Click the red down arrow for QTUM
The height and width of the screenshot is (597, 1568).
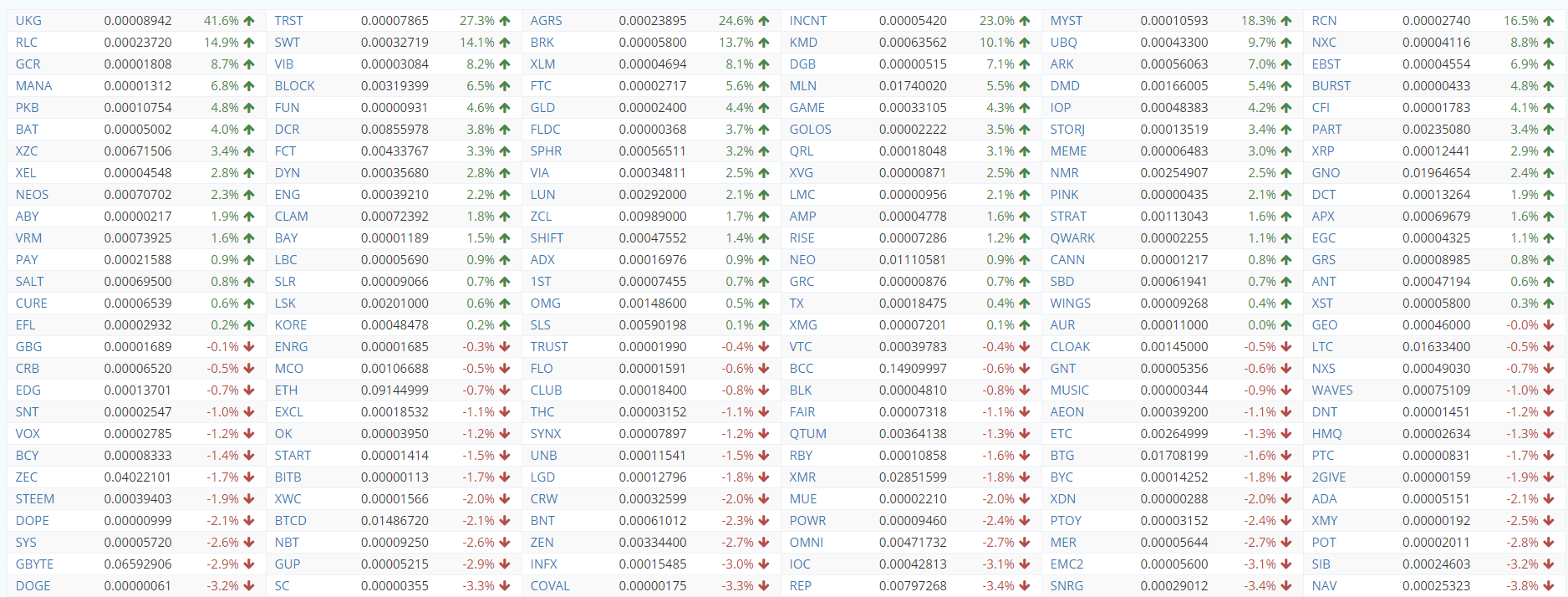[x=1025, y=434]
